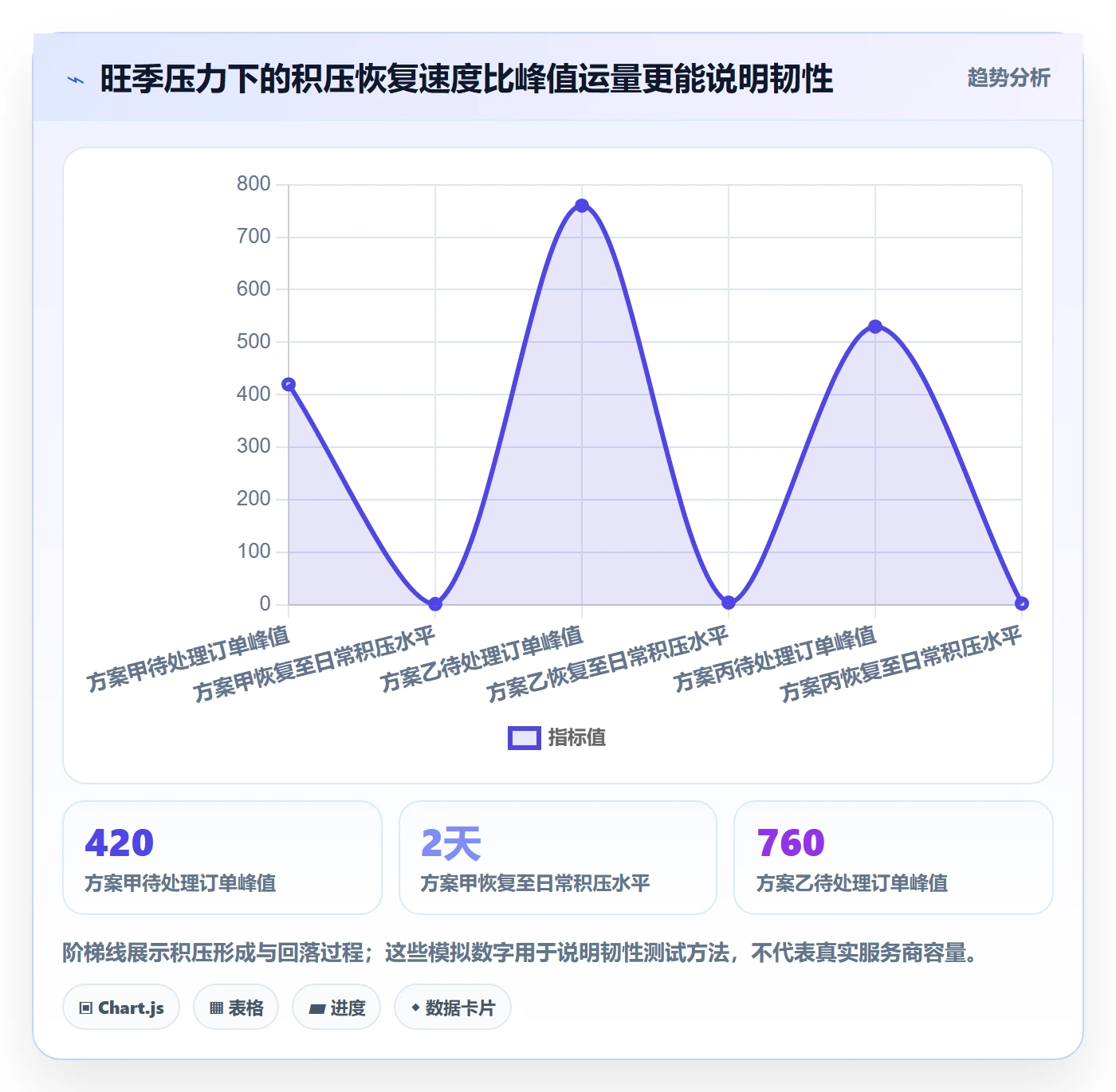Click the x-axis label 方案乙恢复至日常积压水平
Image resolution: width=1116 pixels, height=1092 pixels.
coord(608,665)
